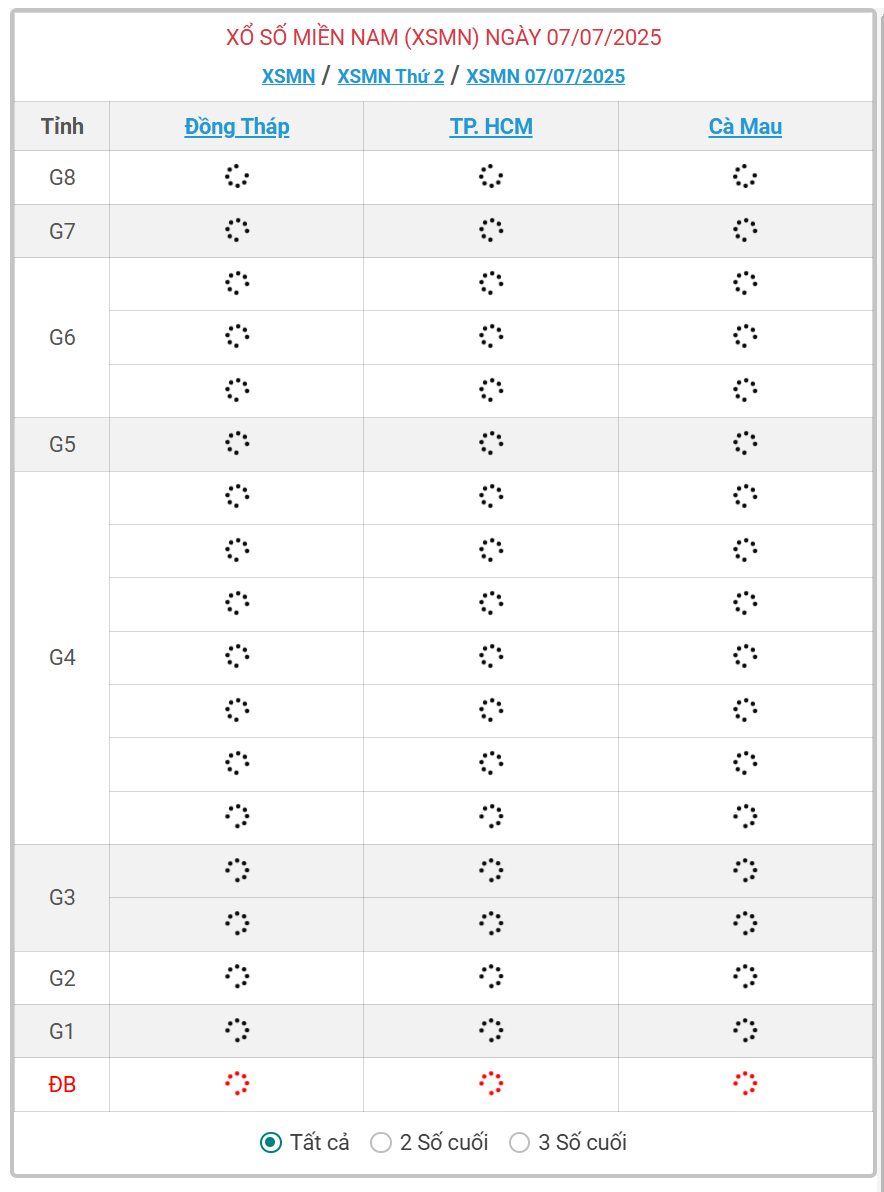Screen dimensions: 884x1192
Task: Go to the XSMN breadcrumb link
Action: [x=288, y=76]
